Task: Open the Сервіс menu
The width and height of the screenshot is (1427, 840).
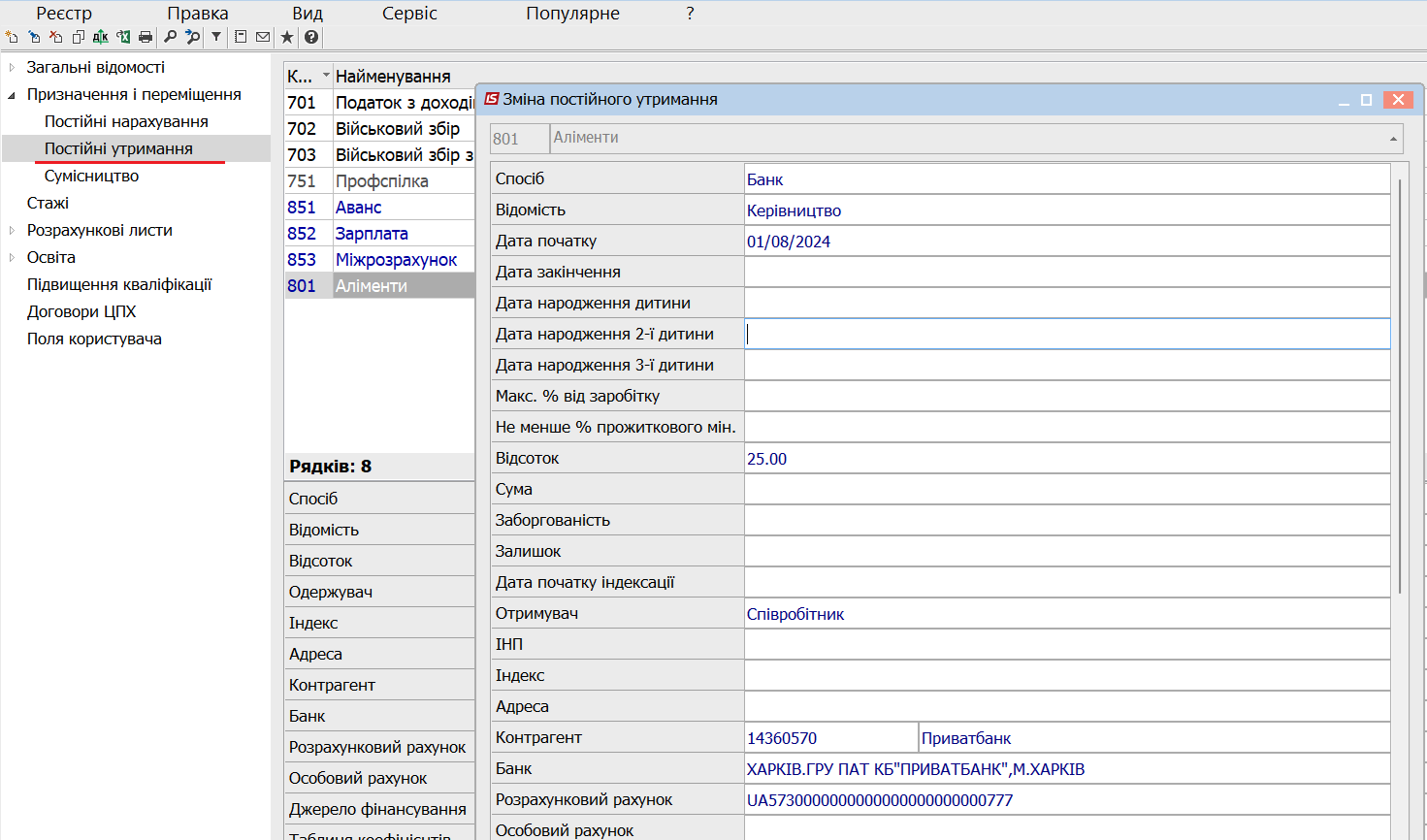Action: 409,14
